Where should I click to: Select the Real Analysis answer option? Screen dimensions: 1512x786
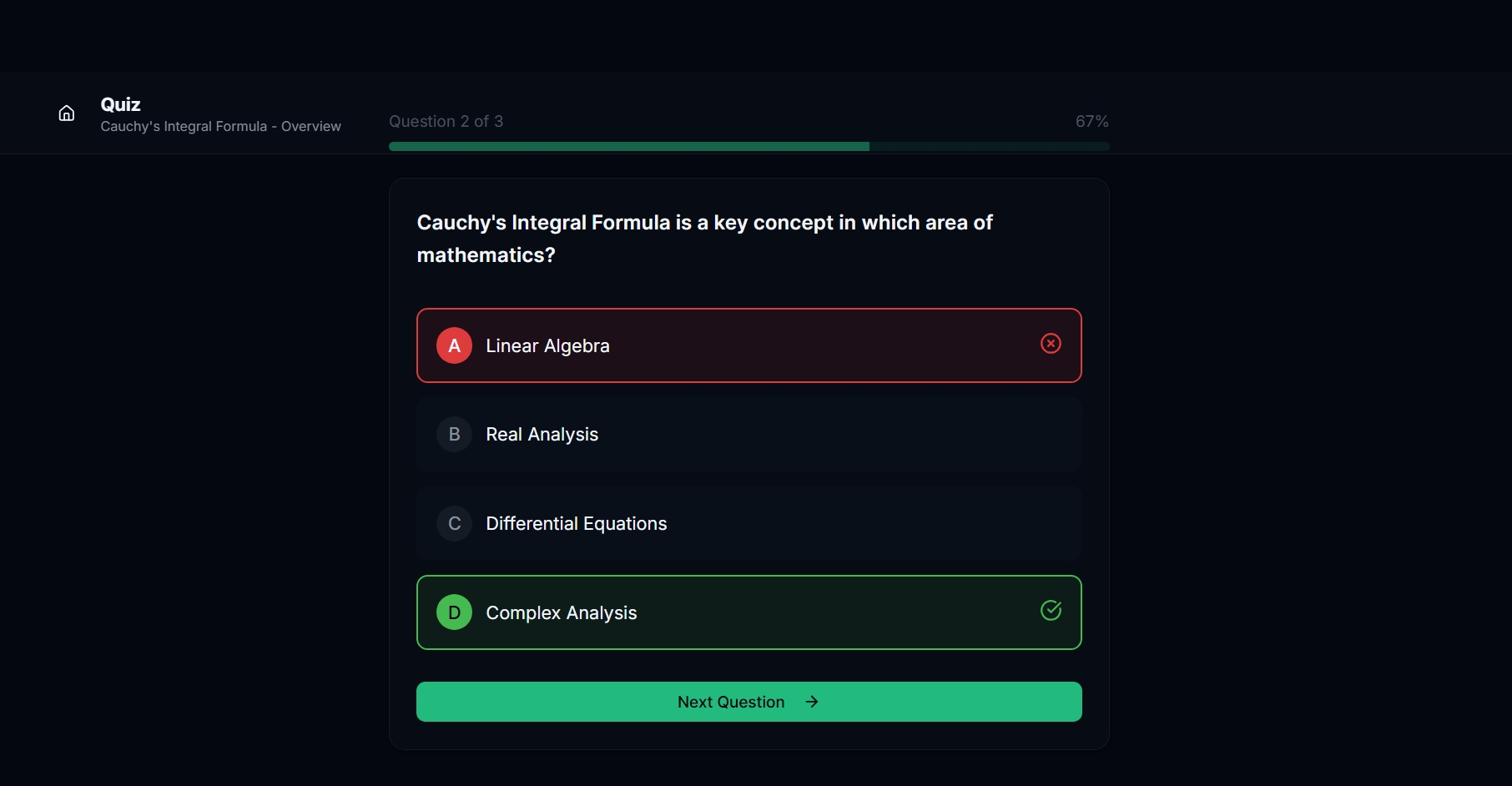coord(749,434)
